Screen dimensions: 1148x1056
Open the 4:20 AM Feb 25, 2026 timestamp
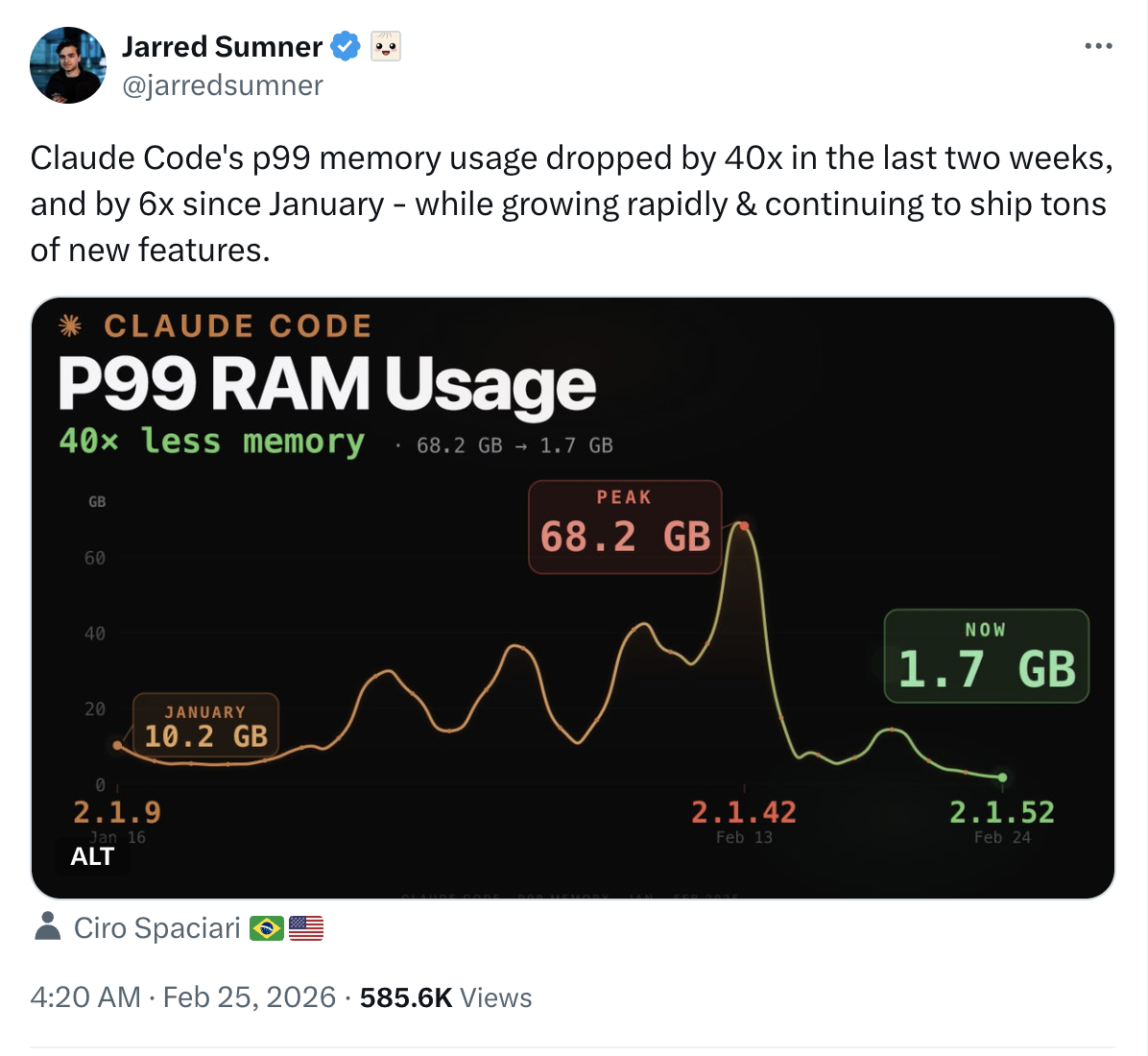click(182, 997)
